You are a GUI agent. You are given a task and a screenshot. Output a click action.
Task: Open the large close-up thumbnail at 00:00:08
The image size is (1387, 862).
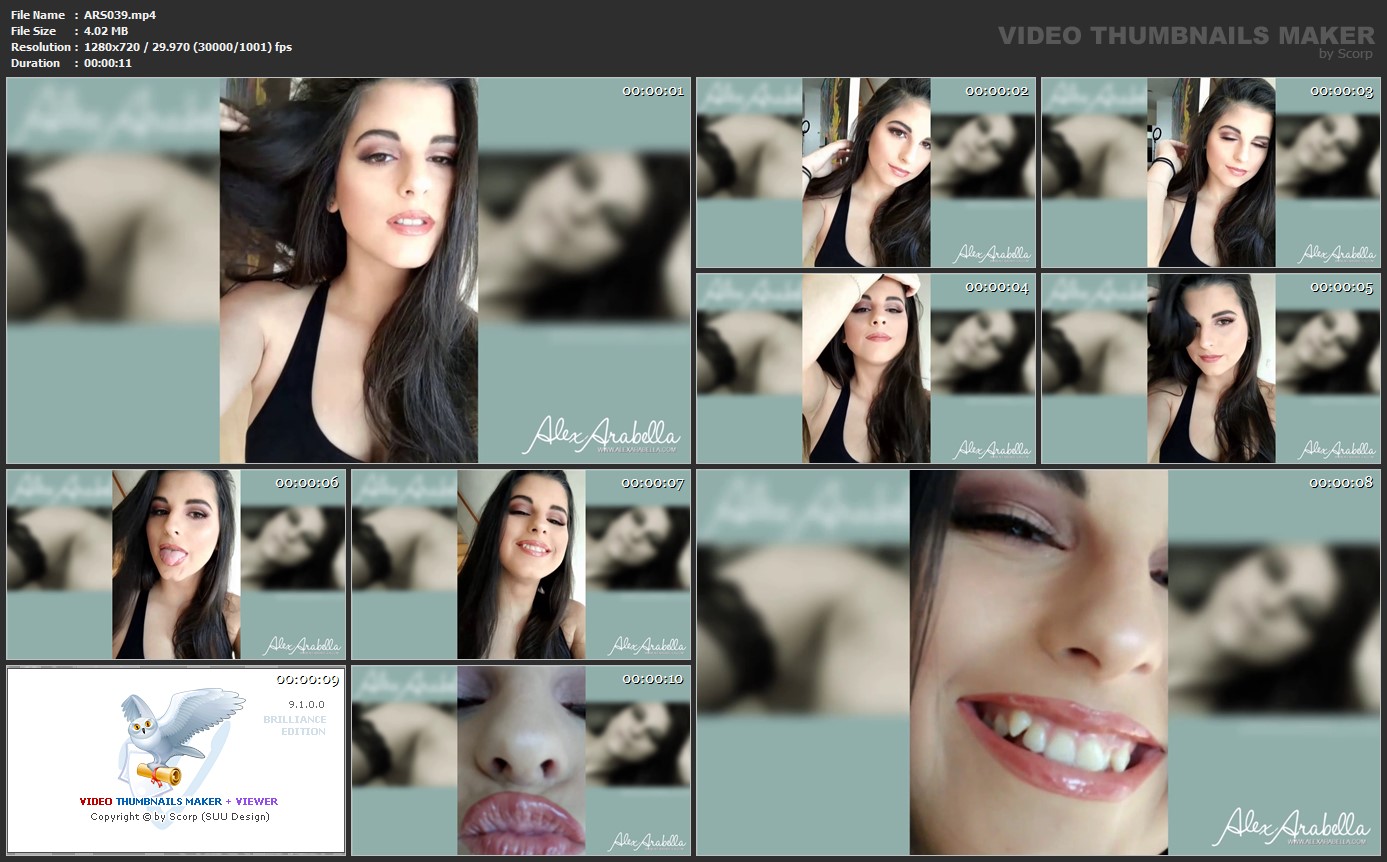(x=1038, y=662)
